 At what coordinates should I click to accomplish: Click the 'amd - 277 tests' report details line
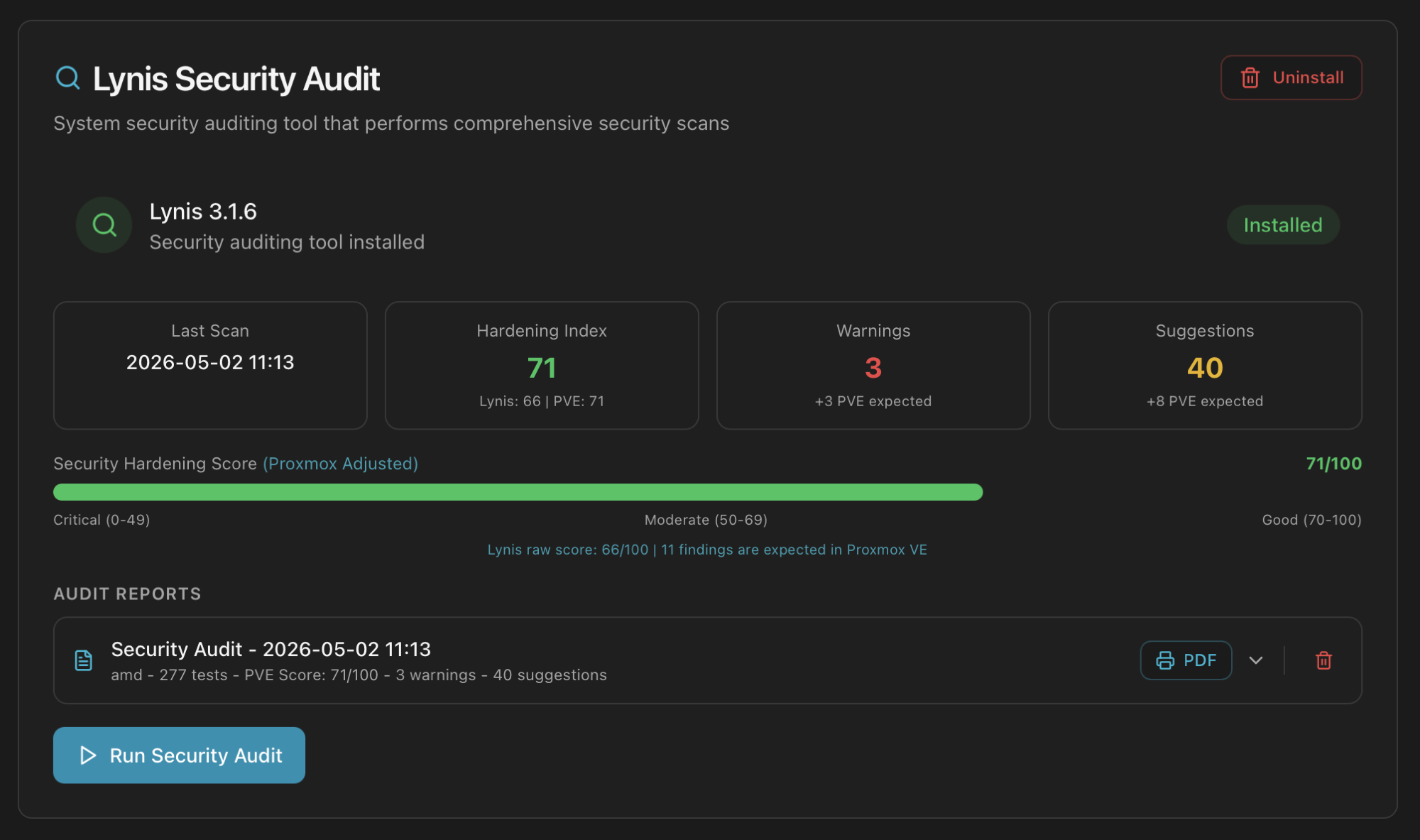click(359, 675)
